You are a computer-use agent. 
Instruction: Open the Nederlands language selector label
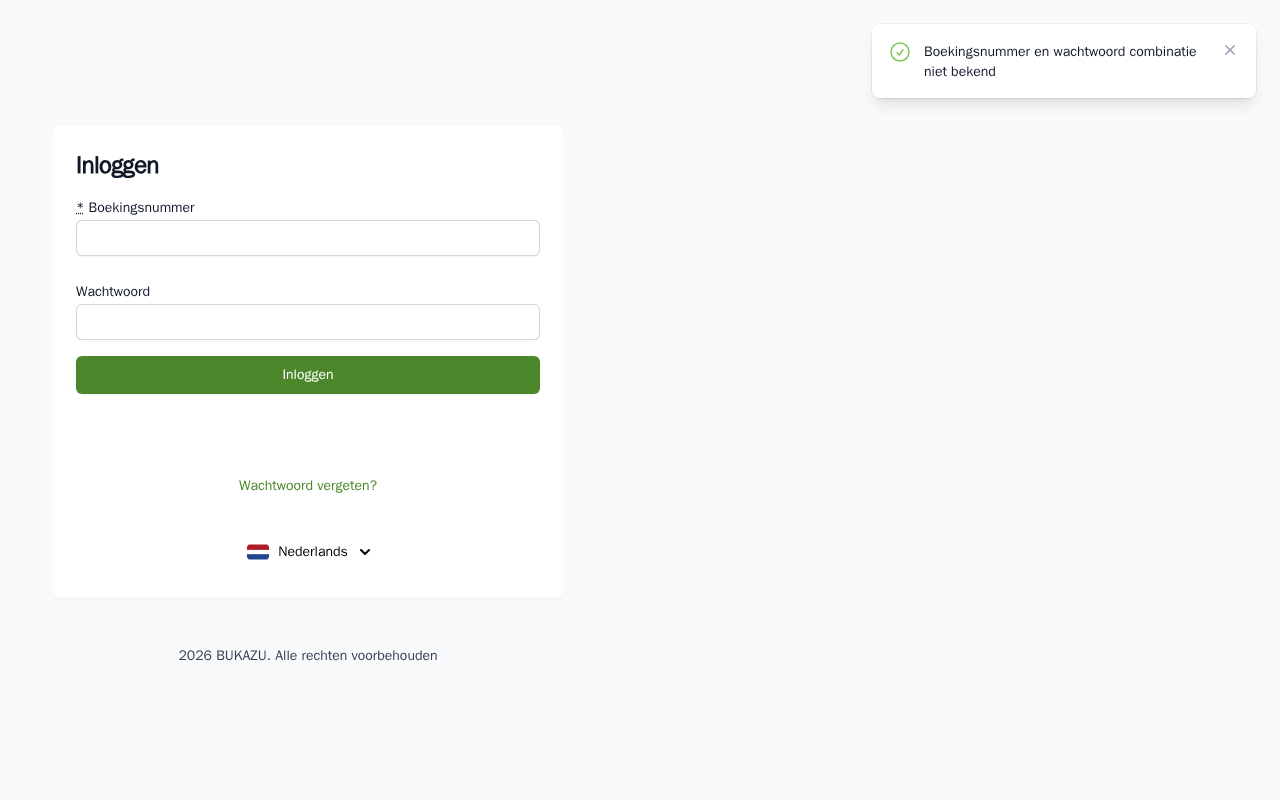point(313,552)
